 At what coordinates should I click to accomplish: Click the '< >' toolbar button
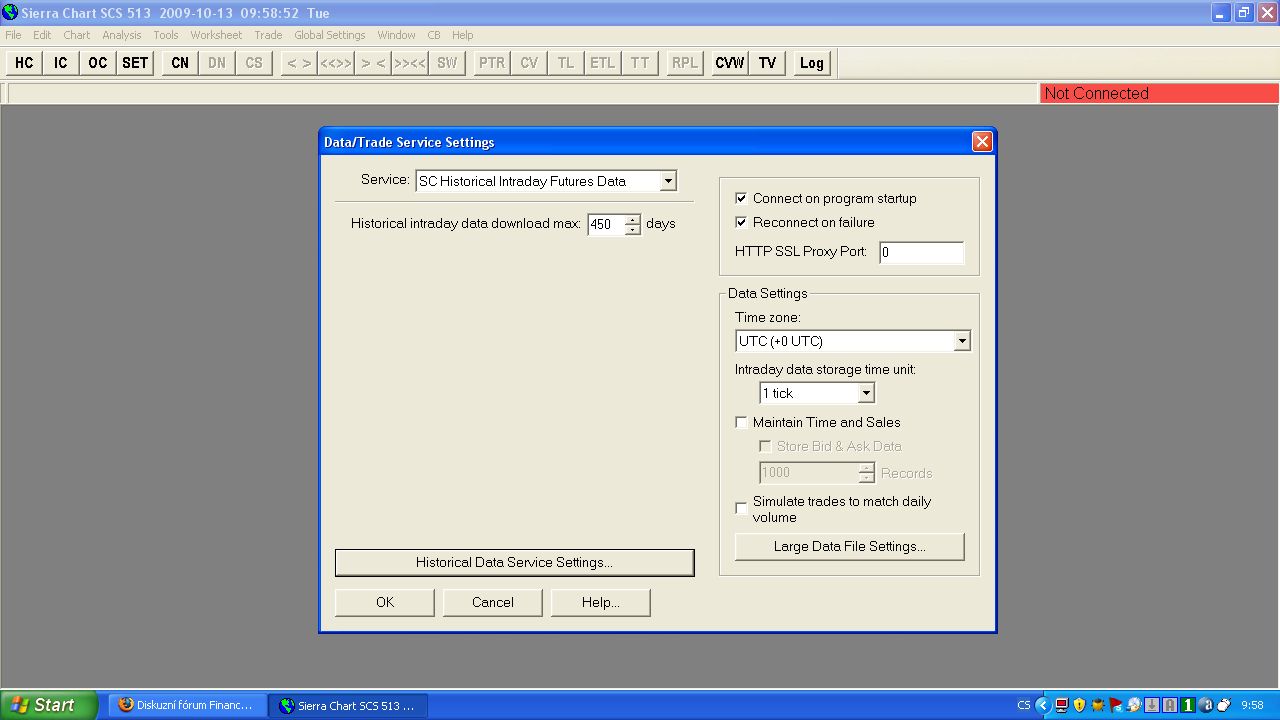[x=299, y=63]
